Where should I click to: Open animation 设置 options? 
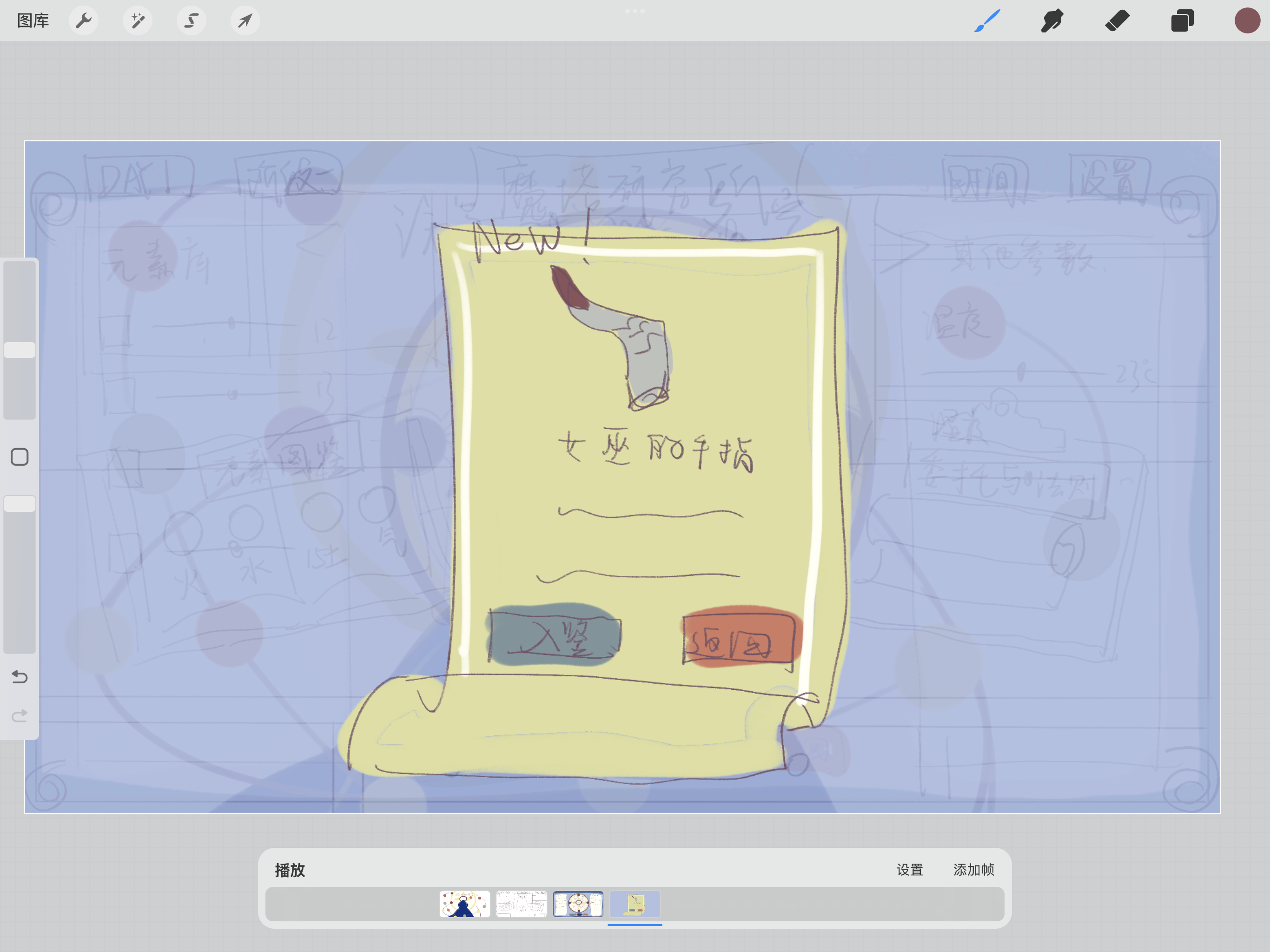tap(909, 870)
